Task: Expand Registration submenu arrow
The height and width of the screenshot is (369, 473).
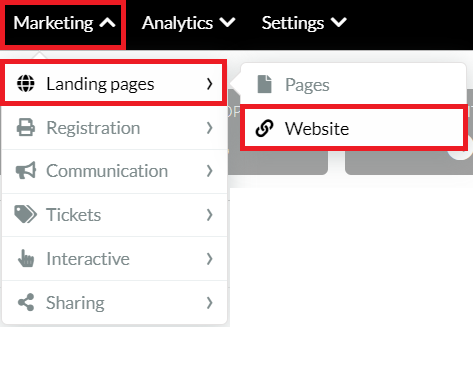Action: [x=209, y=128]
